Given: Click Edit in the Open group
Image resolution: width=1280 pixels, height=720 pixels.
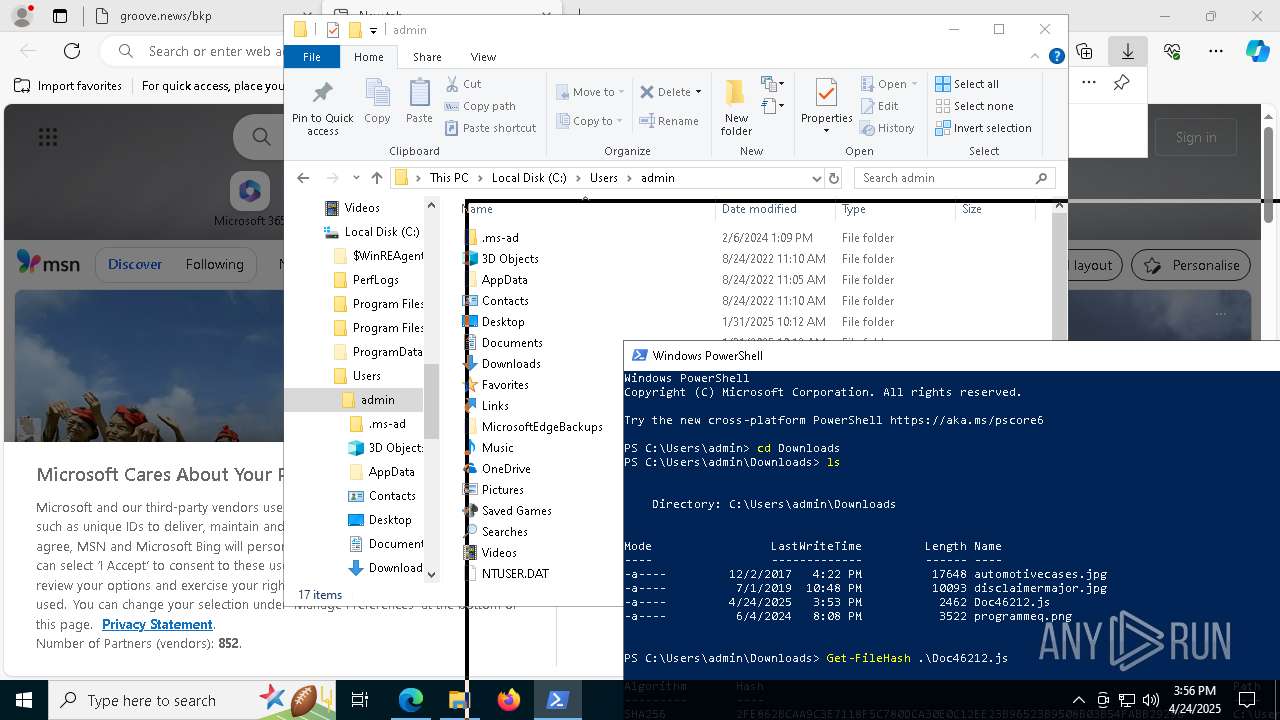Looking at the screenshot, I should pyautogui.click(x=879, y=106).
